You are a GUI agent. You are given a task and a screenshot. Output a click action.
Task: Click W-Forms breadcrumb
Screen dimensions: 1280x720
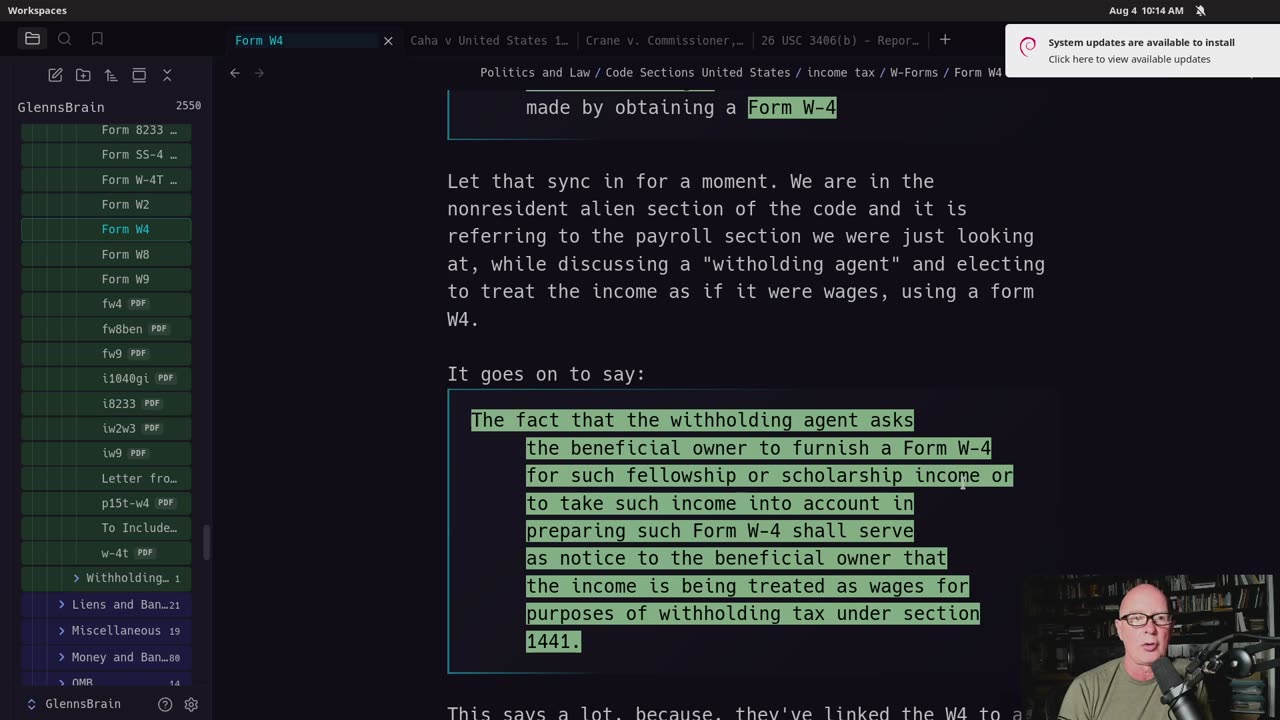pos(914,73)
